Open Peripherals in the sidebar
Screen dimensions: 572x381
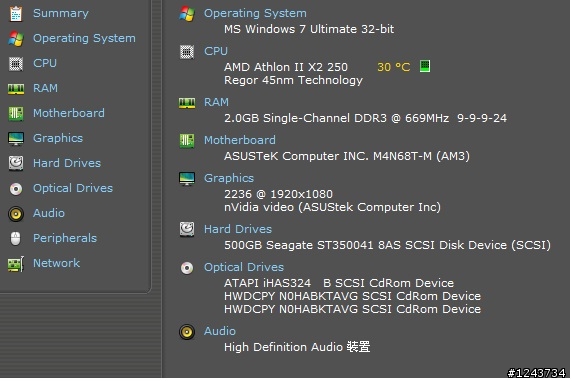(x=65, y=239)
